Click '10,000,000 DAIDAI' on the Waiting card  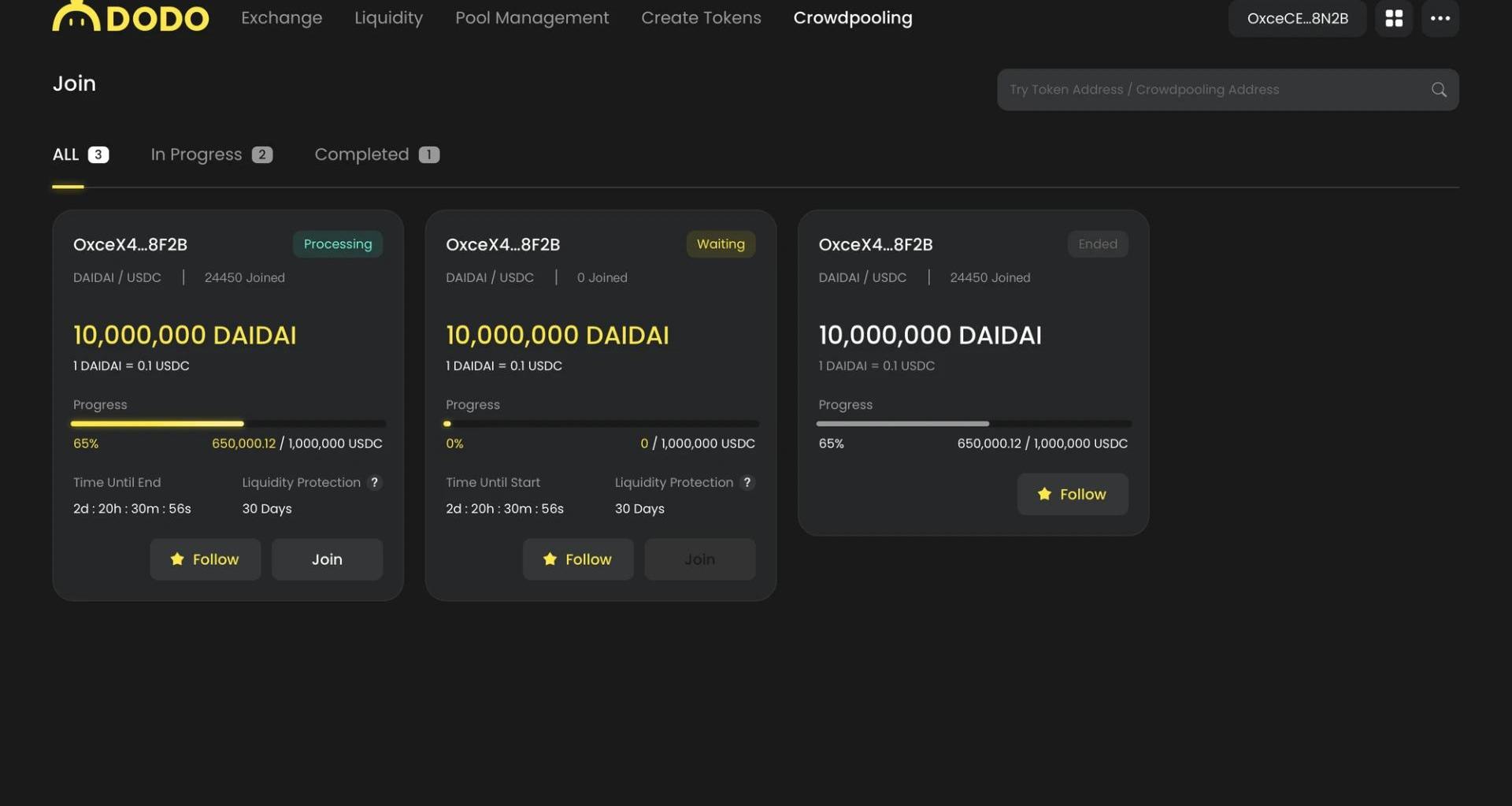coord(557,335)
